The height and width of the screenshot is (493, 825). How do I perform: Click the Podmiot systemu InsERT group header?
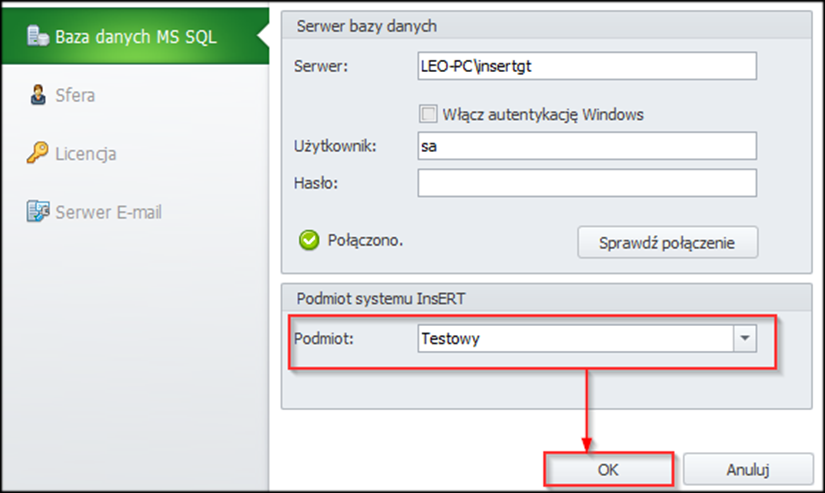(x=547, y=298)
